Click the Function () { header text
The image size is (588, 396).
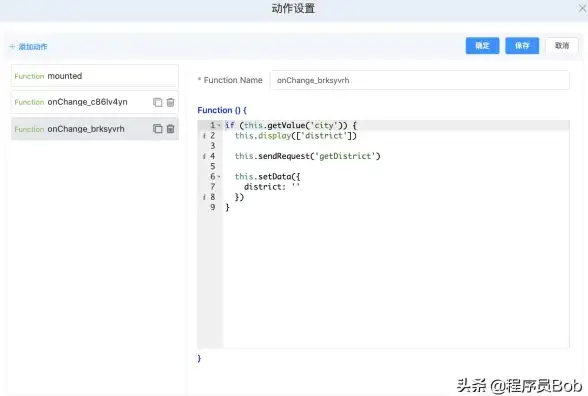click(222, 110)
